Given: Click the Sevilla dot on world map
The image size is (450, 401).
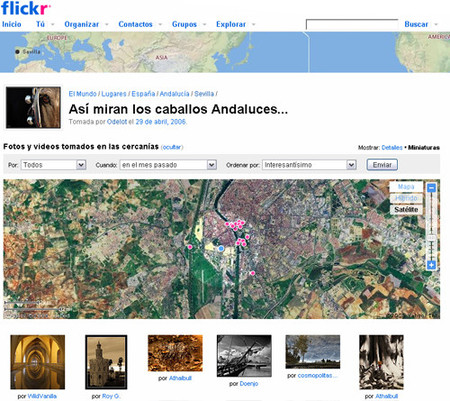Looking at the screenshot, I should [x=17, y=52].
